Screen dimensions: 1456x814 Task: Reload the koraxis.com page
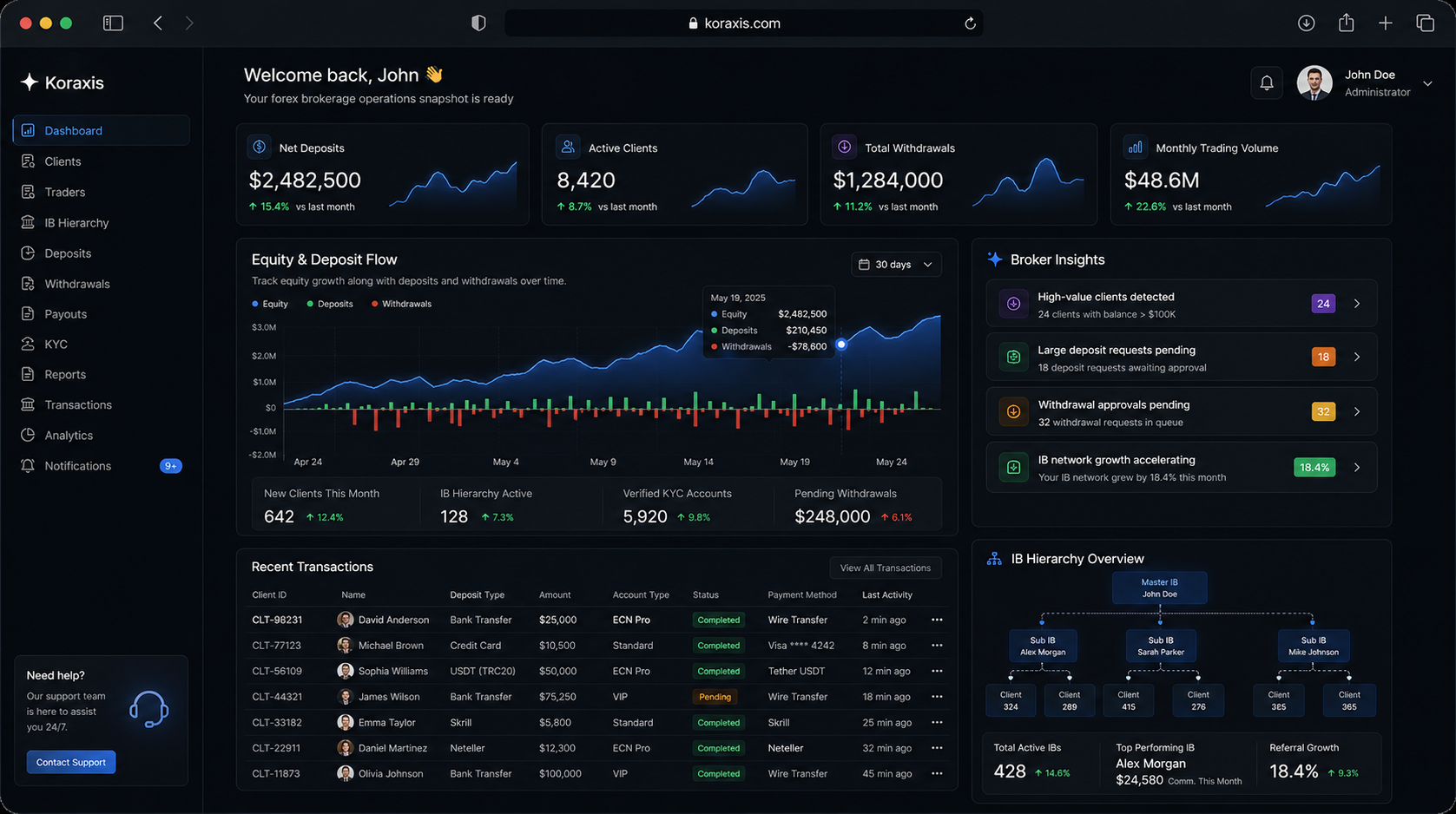tap(970, 23)
